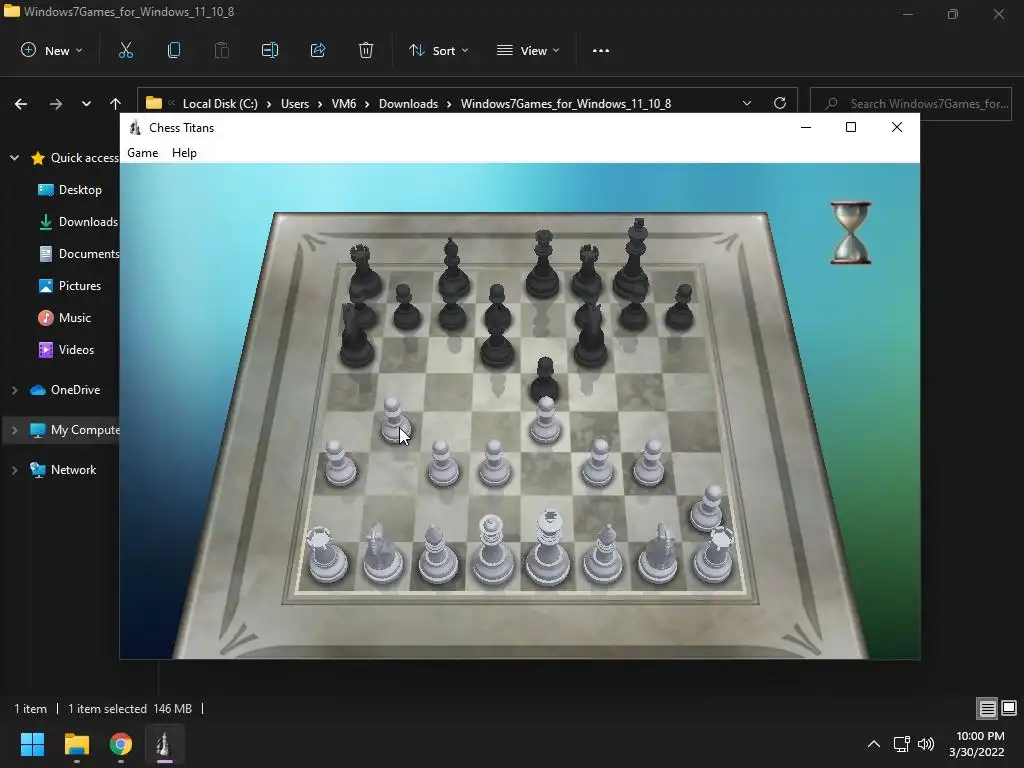This screenshot has width=1024, height=768.
Task: Click the Chess Titans title bar icon
Action: pos(135,128)
